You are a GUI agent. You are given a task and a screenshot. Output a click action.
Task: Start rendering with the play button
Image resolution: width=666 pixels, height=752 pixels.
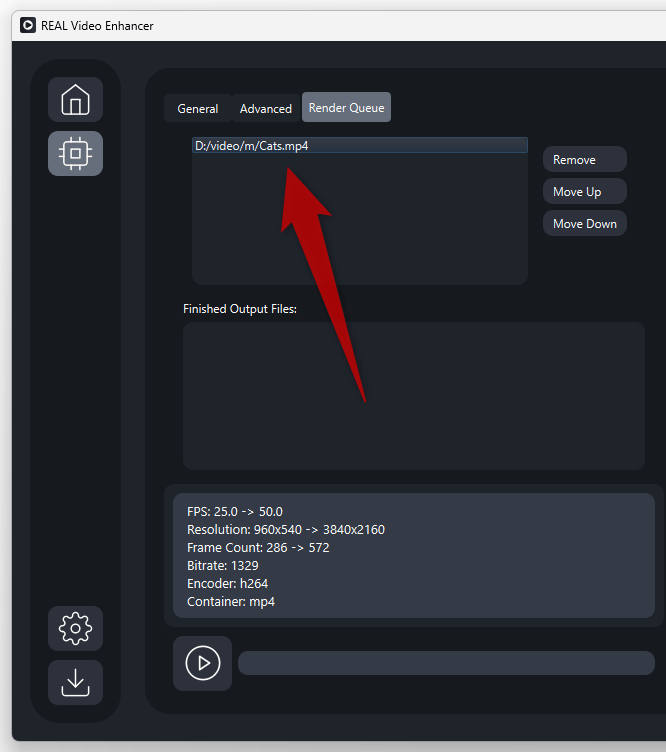pyautogui.click(x=202, y=663)
